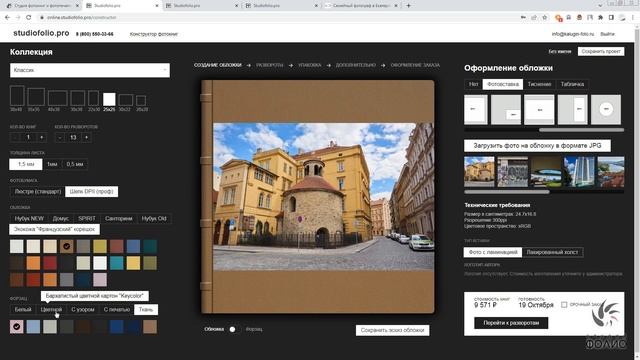Pick the turquoise cover color swatch
The image size is (640, 360).
[117, 263]
